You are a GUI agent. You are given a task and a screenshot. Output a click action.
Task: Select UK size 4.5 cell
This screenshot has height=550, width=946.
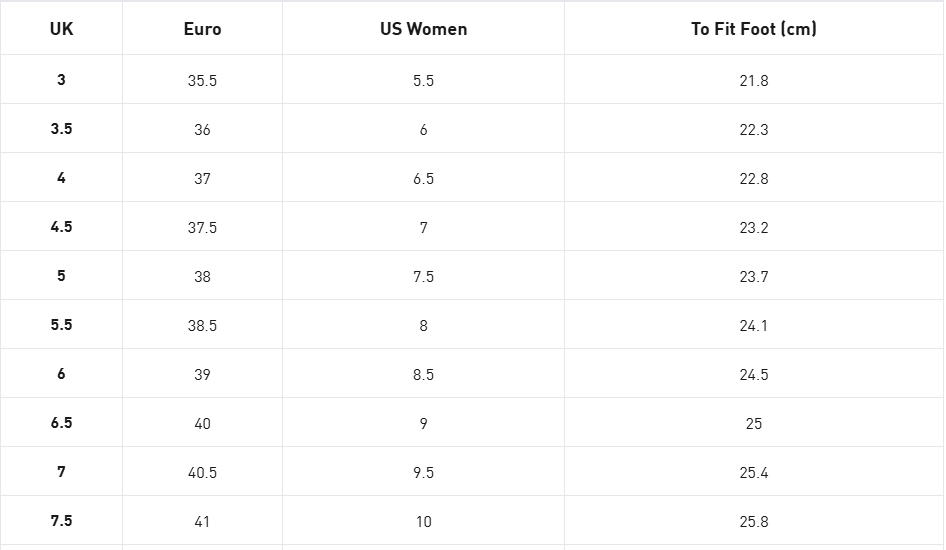62,227
